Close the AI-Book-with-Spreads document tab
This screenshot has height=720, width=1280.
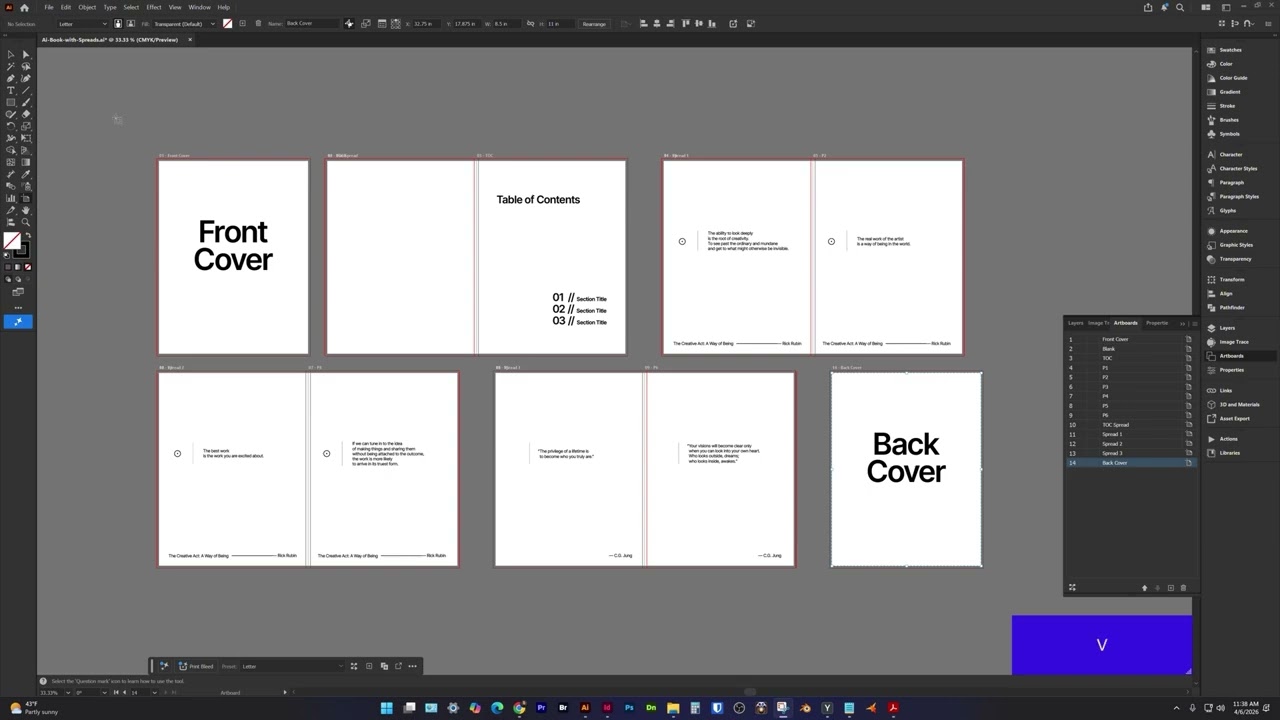coord(189,40)
